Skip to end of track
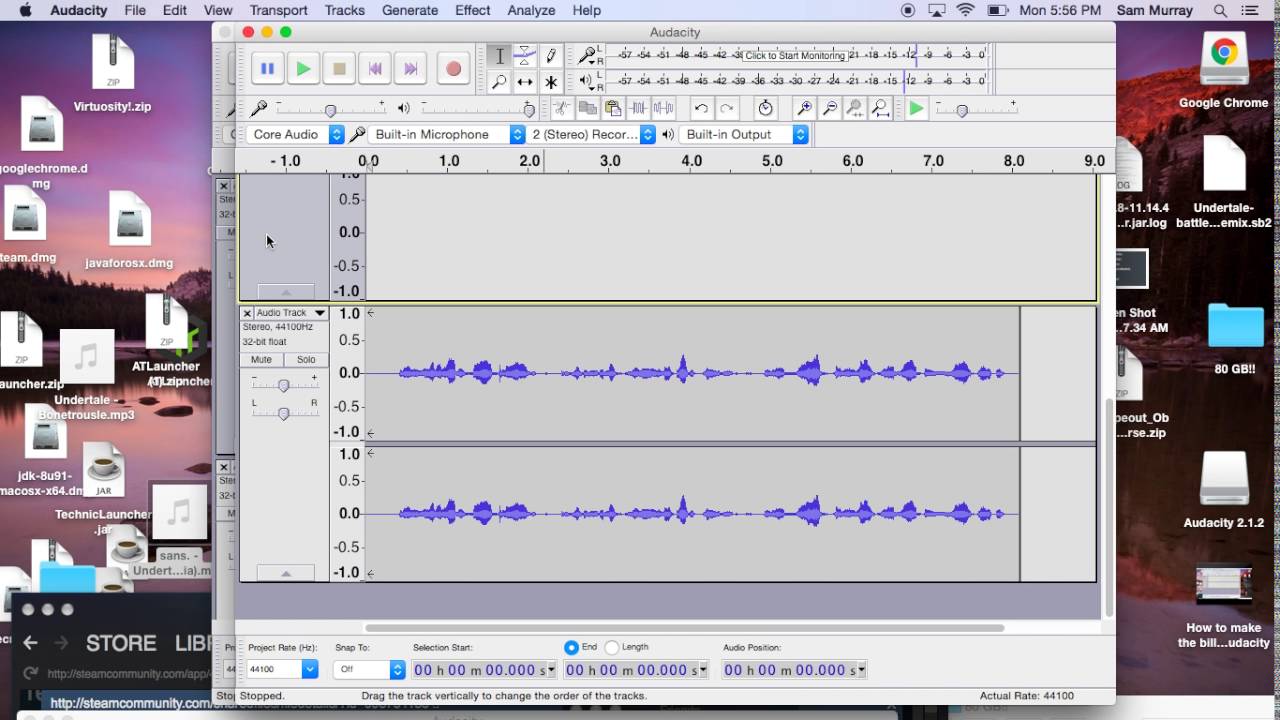 (x=411, y=69)
